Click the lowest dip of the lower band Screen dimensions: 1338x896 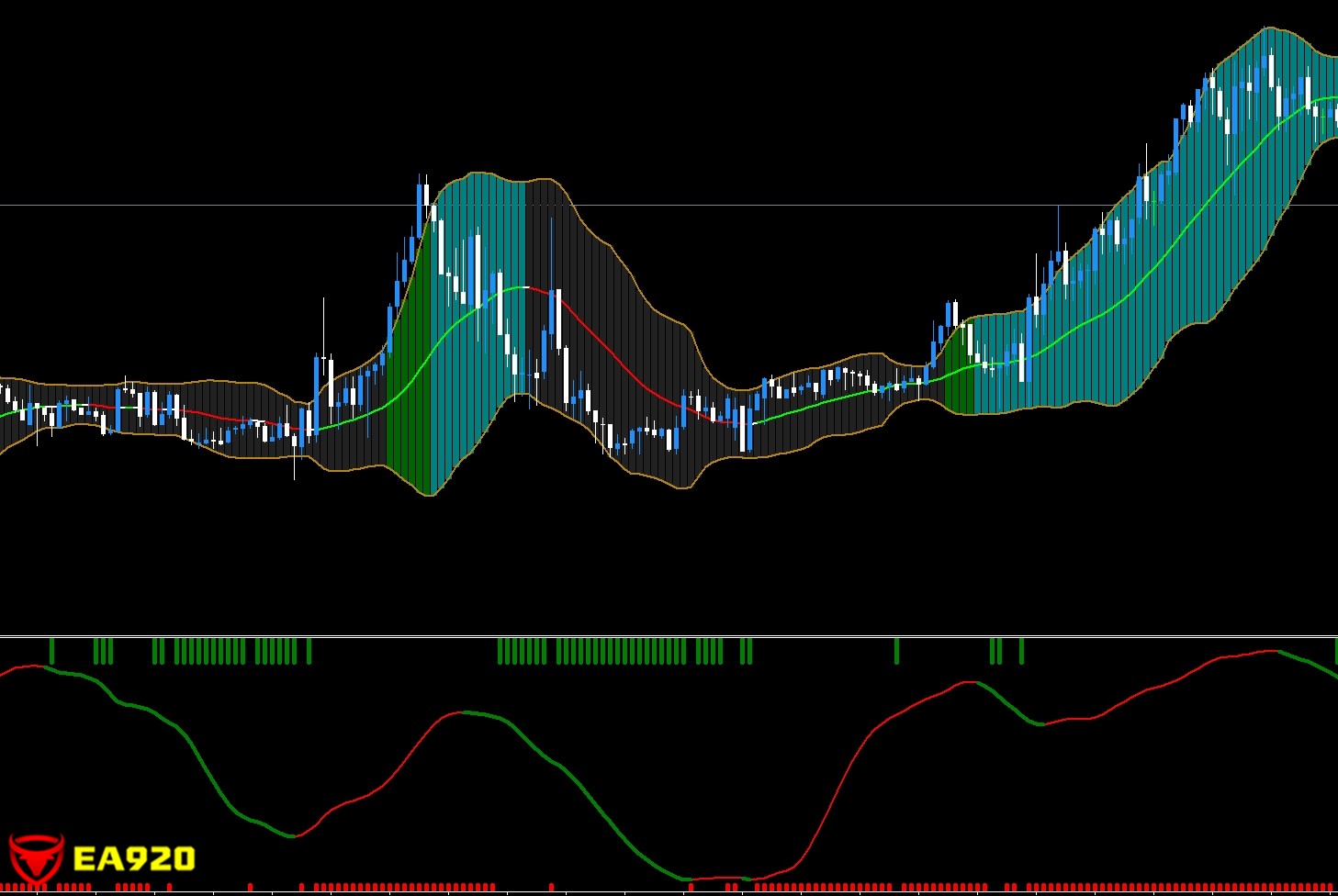coord(430,494)
